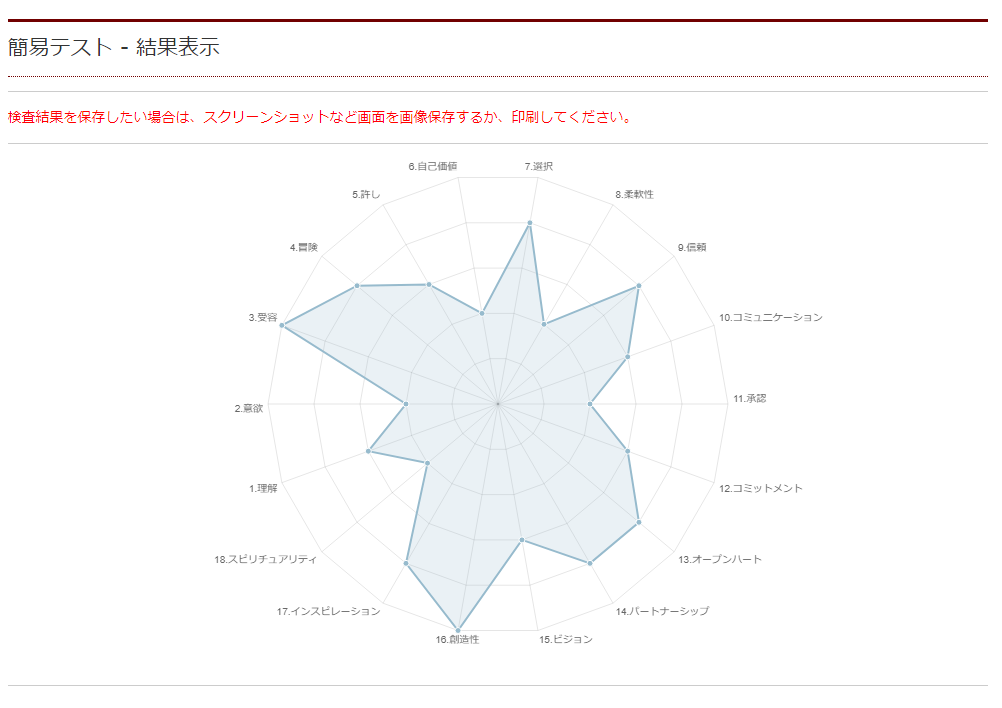Click the 簡易テスト - 結果表示 page heading
This screenshot has height=708, width=1002.
pyautogui.click(x=113, y=47)
